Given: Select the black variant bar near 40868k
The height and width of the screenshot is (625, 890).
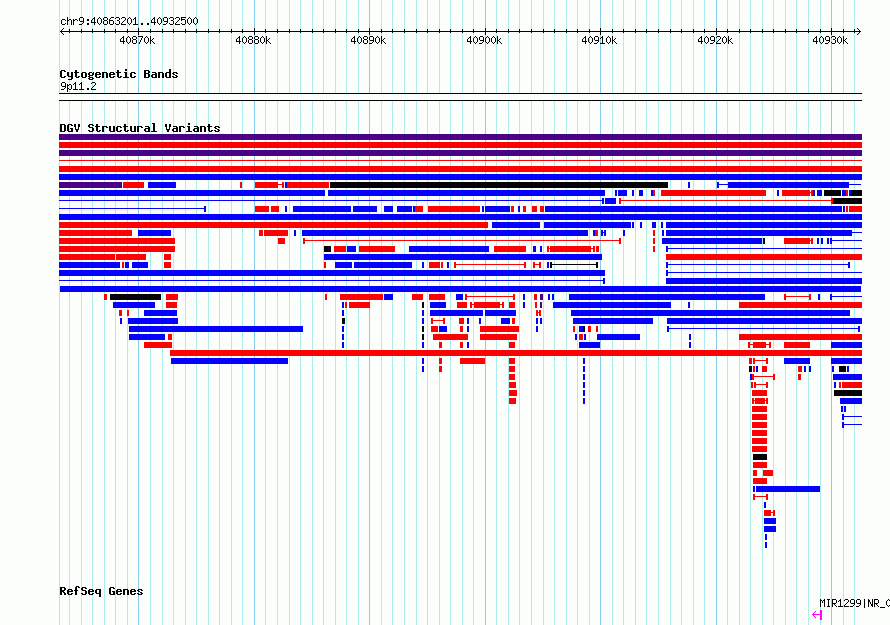Looking at the screenshot, I should [x=136, y=297].
